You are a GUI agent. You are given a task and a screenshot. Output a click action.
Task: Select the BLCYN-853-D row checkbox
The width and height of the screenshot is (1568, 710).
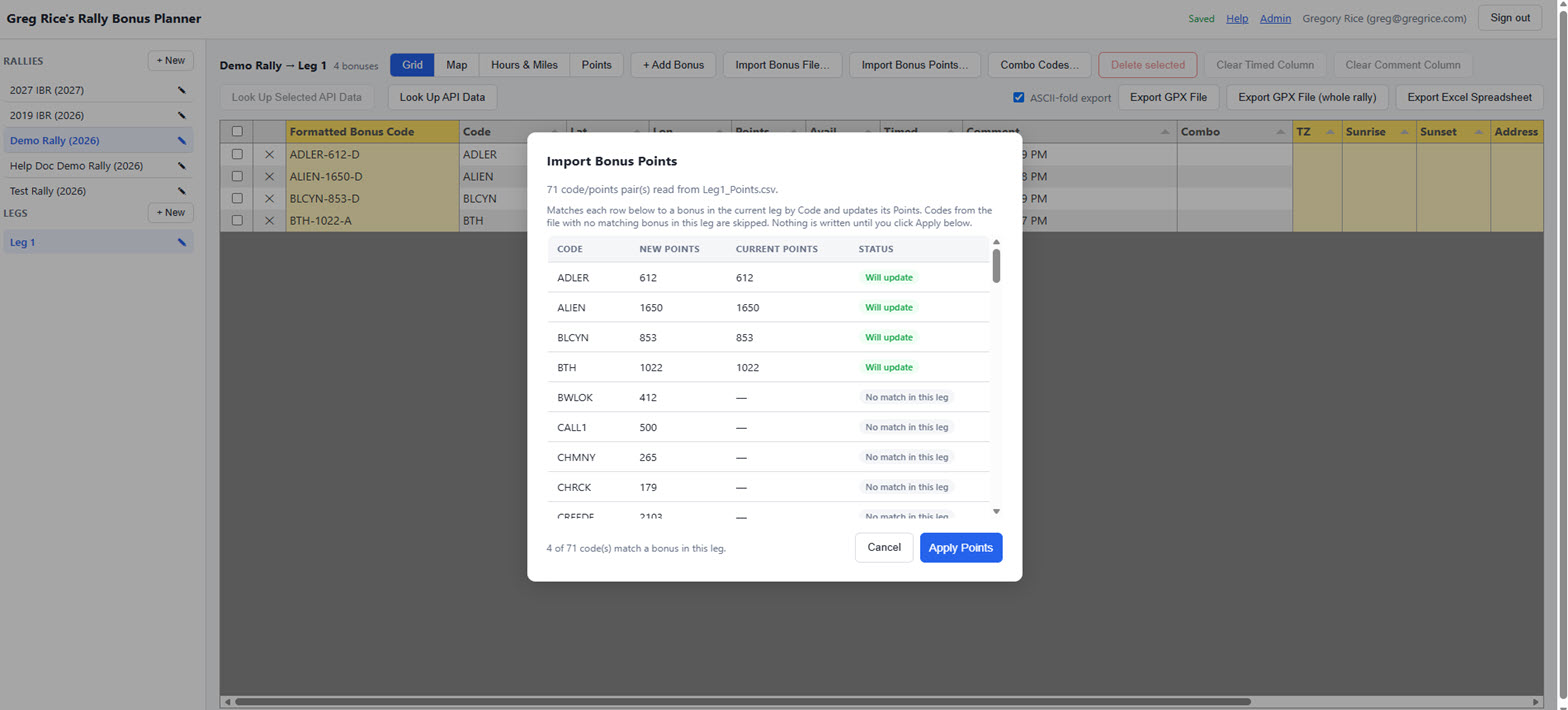[237, 199]
